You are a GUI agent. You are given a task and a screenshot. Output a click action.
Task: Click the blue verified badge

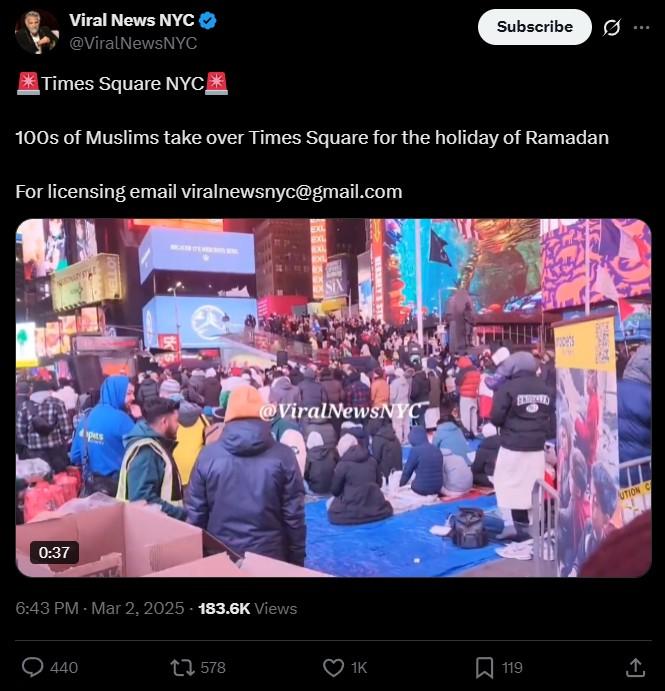click(x=208, y=21)
